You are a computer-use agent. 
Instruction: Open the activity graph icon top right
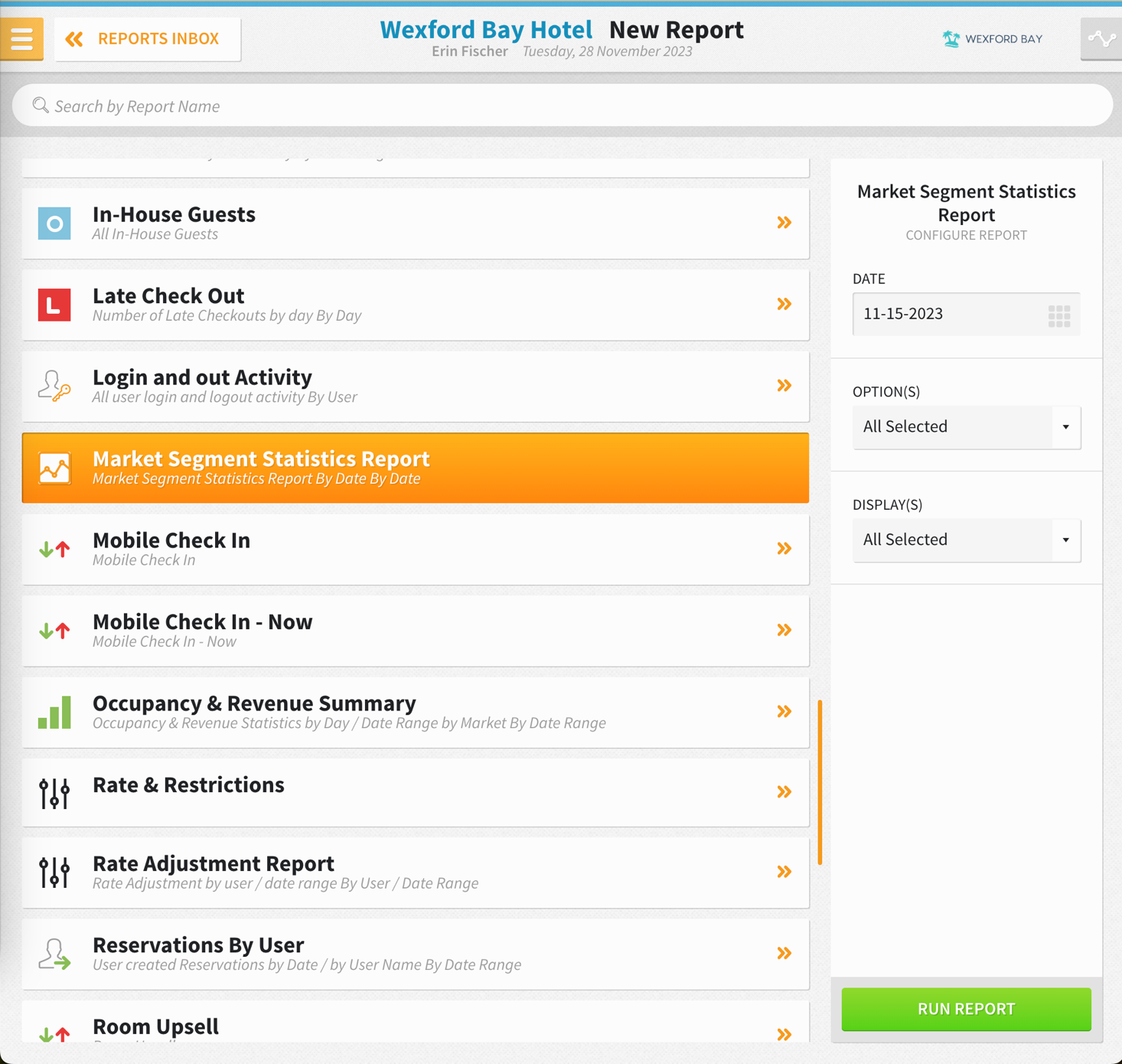coord(1101,38)
